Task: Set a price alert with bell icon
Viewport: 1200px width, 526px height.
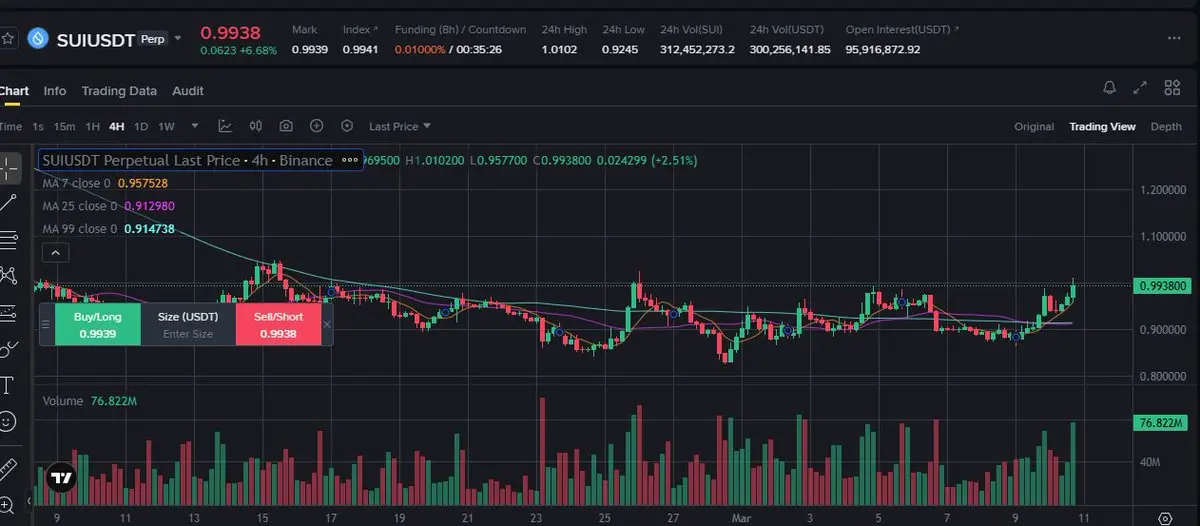Action: click(x=1109, y=88)
